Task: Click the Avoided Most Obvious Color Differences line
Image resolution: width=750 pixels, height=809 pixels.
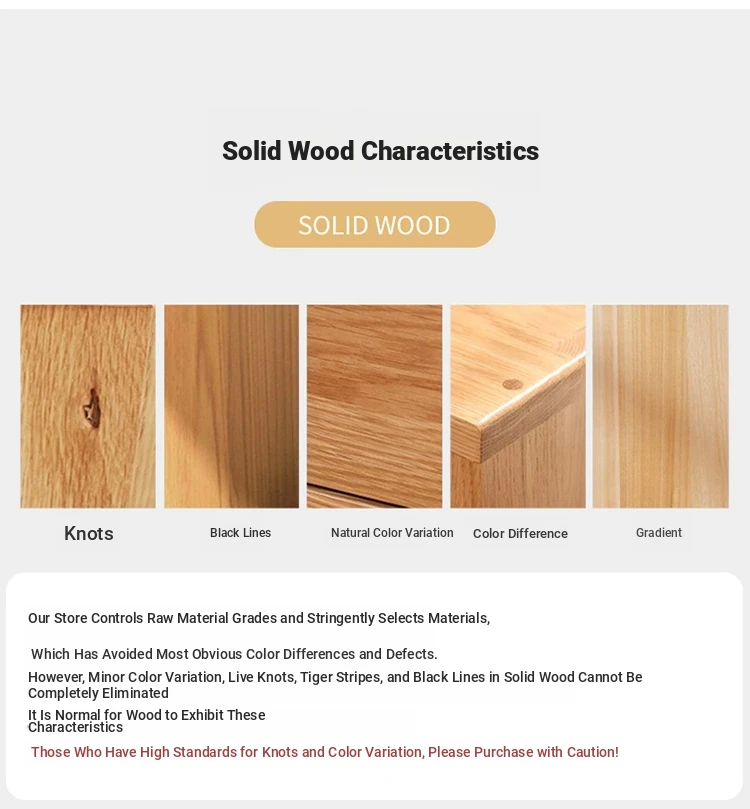Action: pyautogui.click(x=234, y=654)
